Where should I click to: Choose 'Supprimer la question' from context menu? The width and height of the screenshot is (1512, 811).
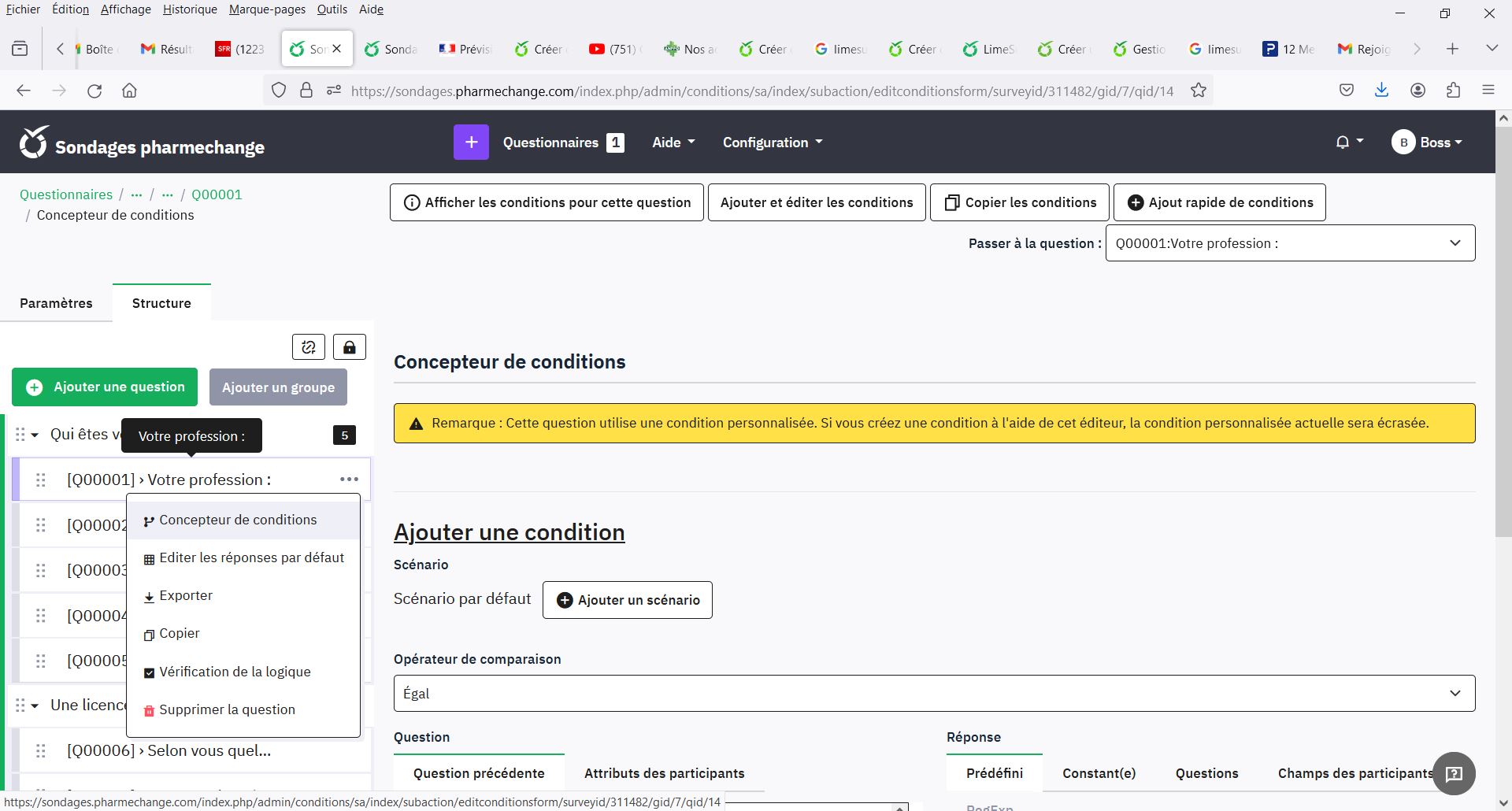coord(227,709)
